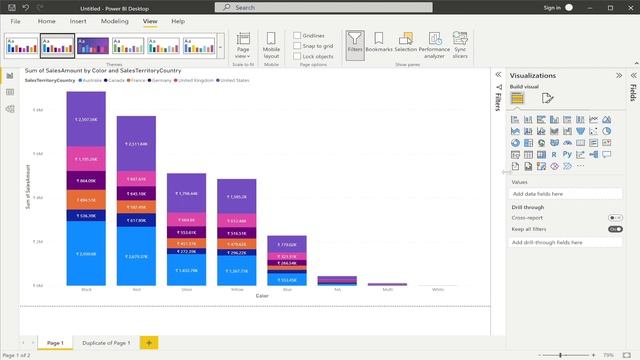Toggle the Filters pane button

(355, 45)
